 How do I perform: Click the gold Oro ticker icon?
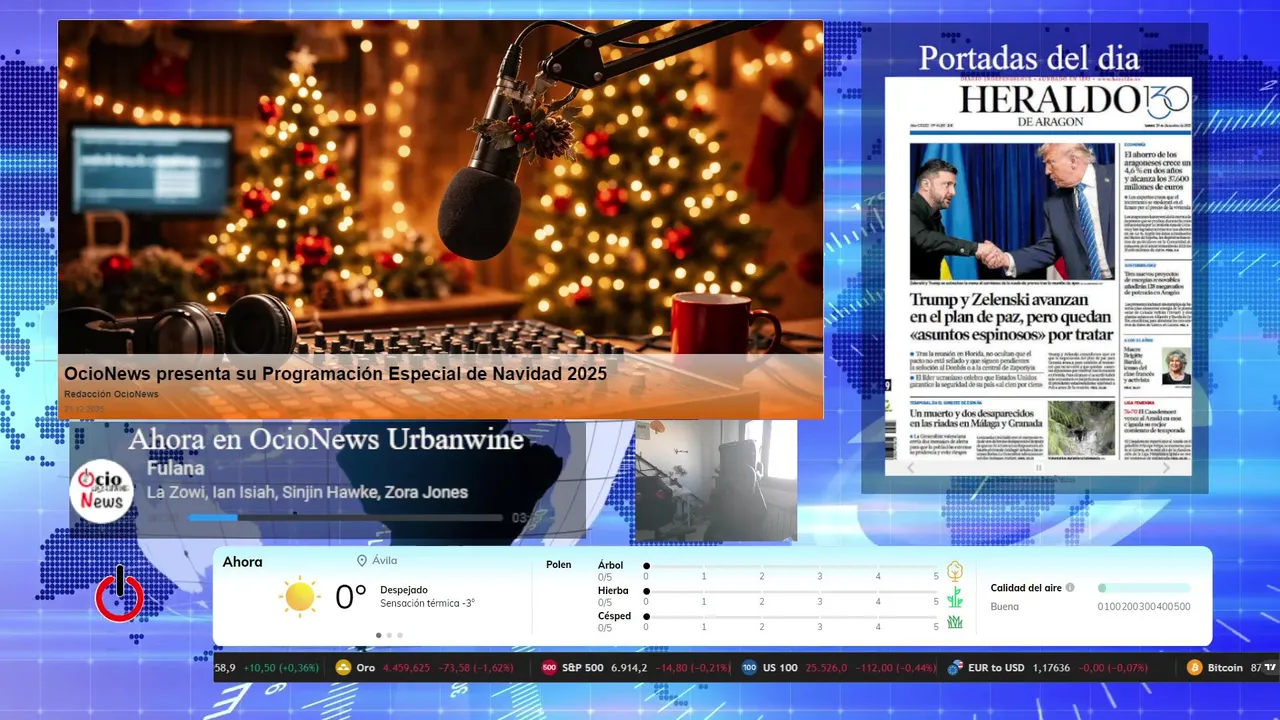coord(343,668)
